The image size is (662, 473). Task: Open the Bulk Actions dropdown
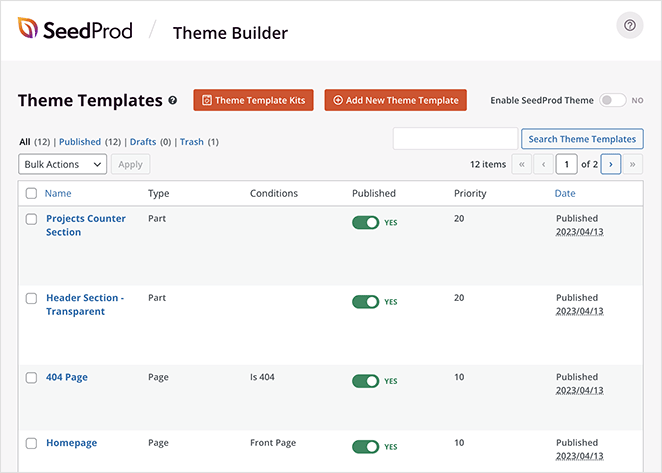pyautogui.click(x=62, y=164)
